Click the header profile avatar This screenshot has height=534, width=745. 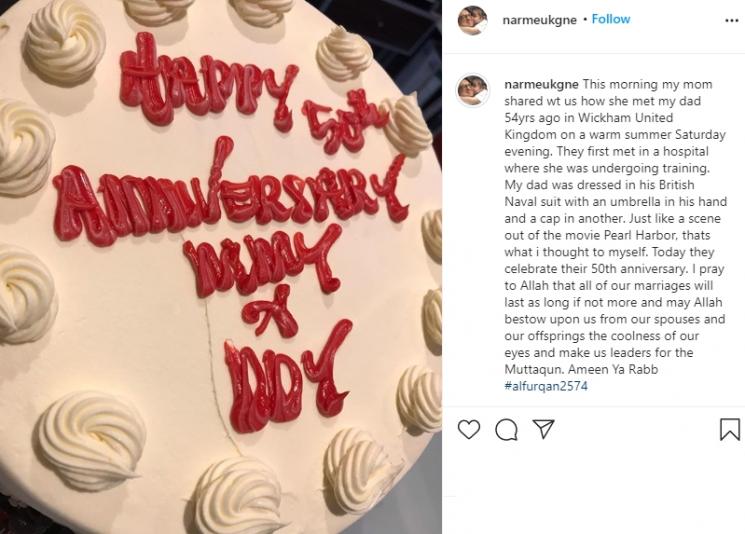(x=473, y=20)
